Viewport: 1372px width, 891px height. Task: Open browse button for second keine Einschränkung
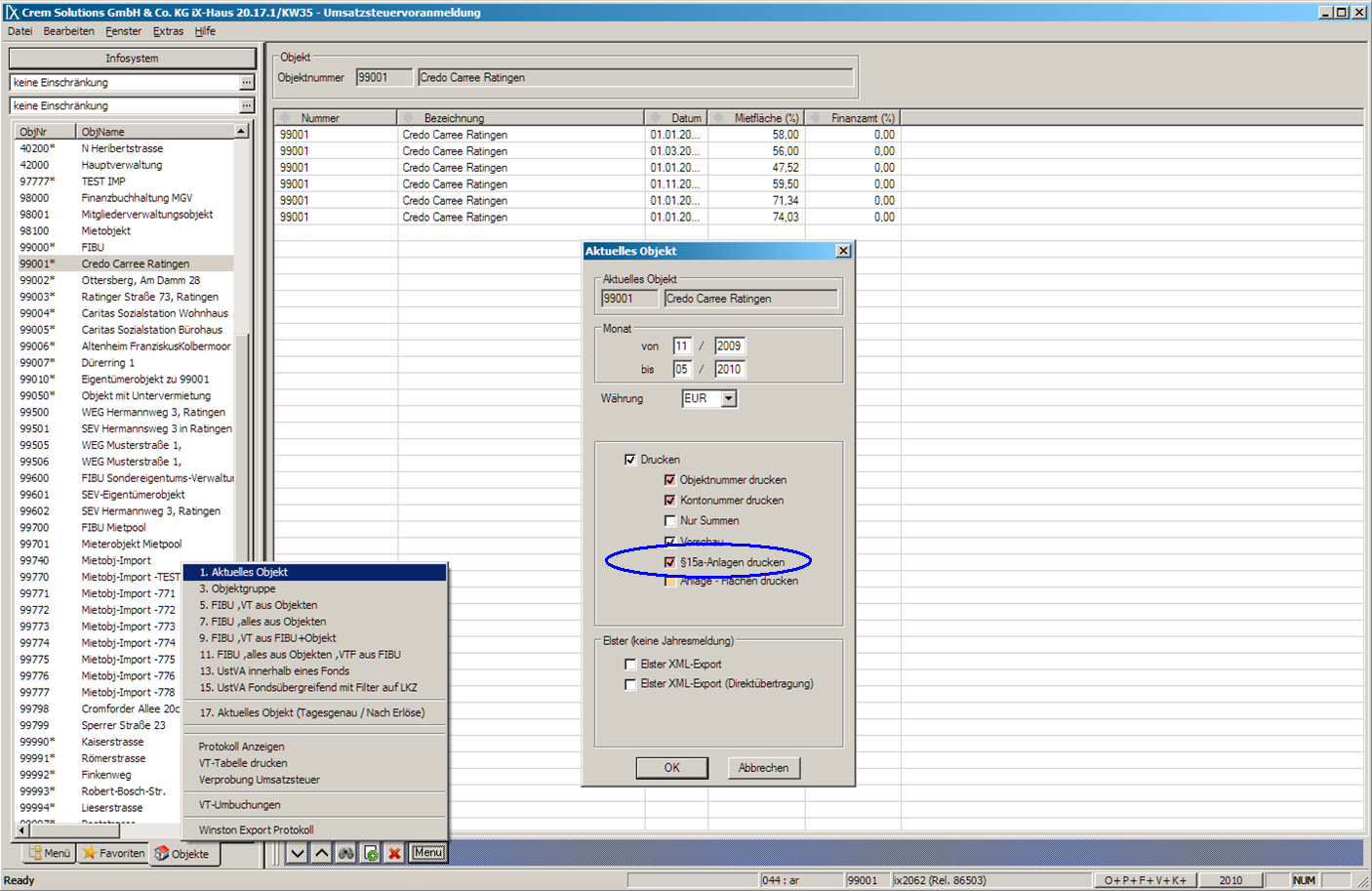(247, 106)
